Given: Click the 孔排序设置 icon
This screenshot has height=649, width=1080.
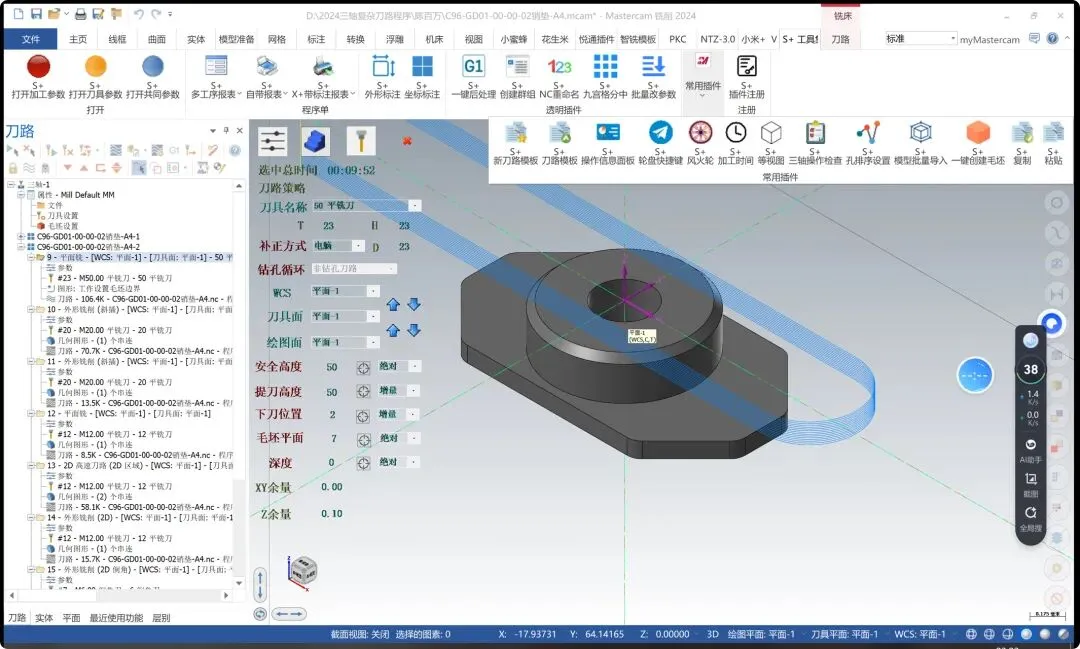Looking at the screenshot, I should (x=868, y=132).
